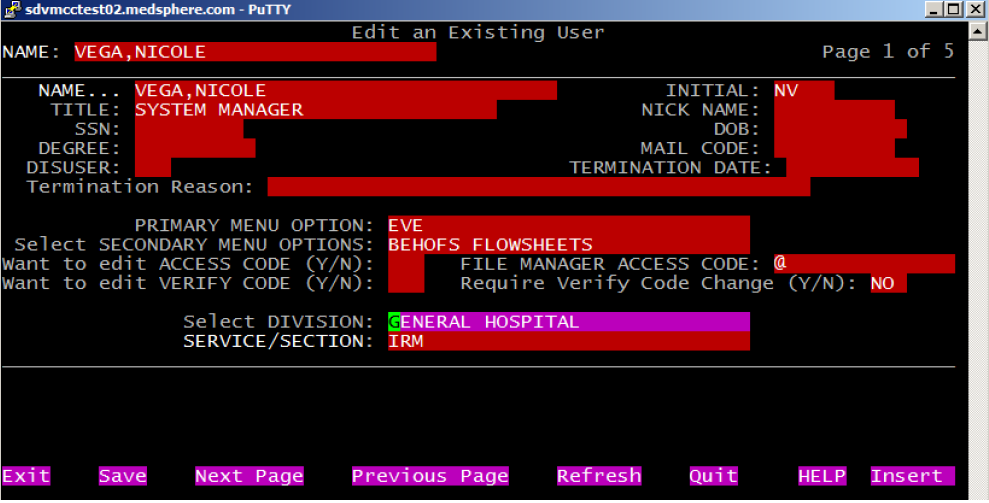Viewport: 989px width, 503px height.
Task: Click the Termination Reason field
Action: tap(539, 187)
